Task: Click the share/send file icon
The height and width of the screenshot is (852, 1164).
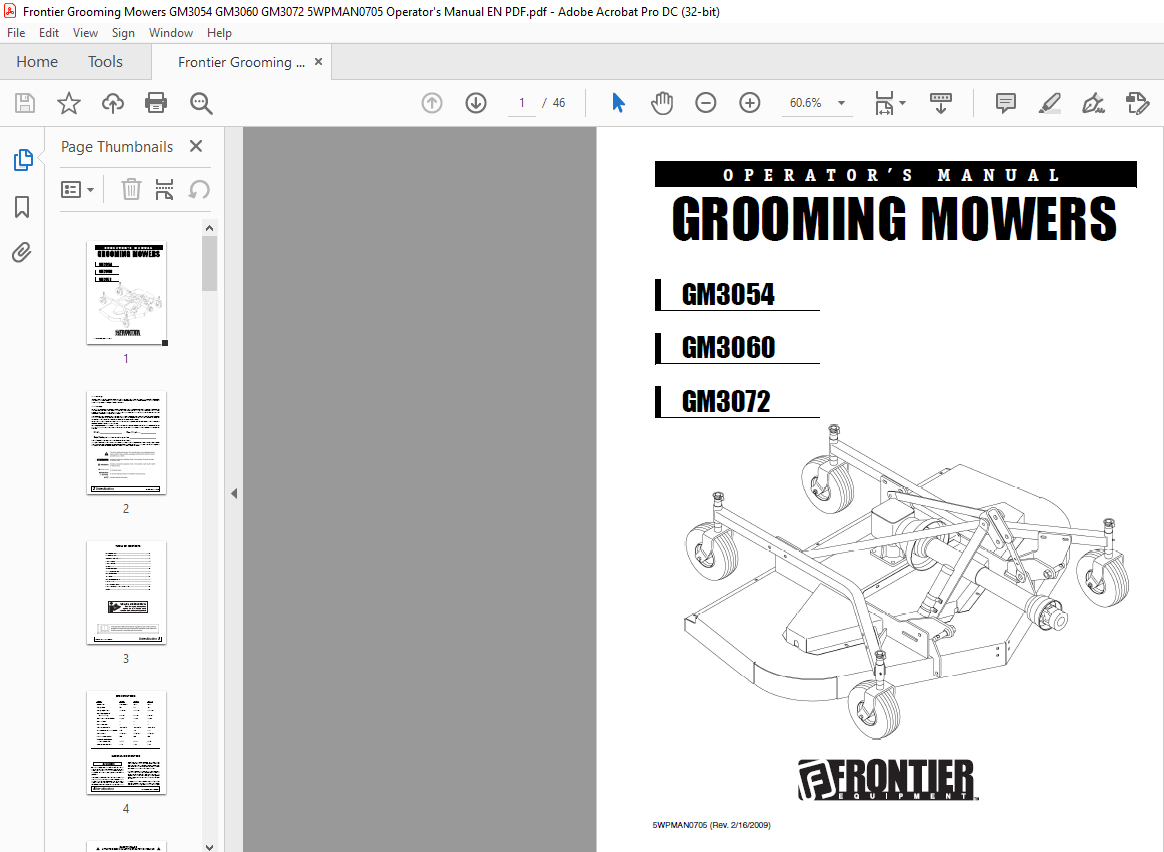Action: tap(1137, 103)
